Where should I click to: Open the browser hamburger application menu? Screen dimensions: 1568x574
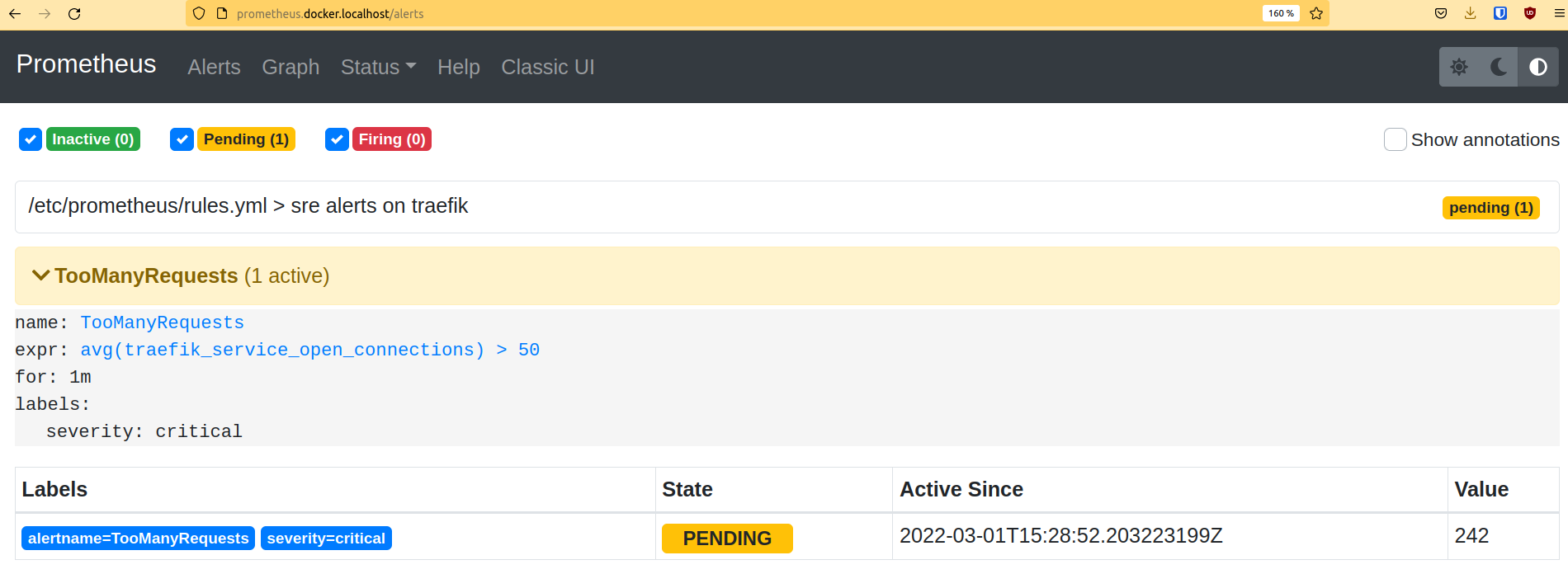pyautogui.click(x=1559, y=13)
